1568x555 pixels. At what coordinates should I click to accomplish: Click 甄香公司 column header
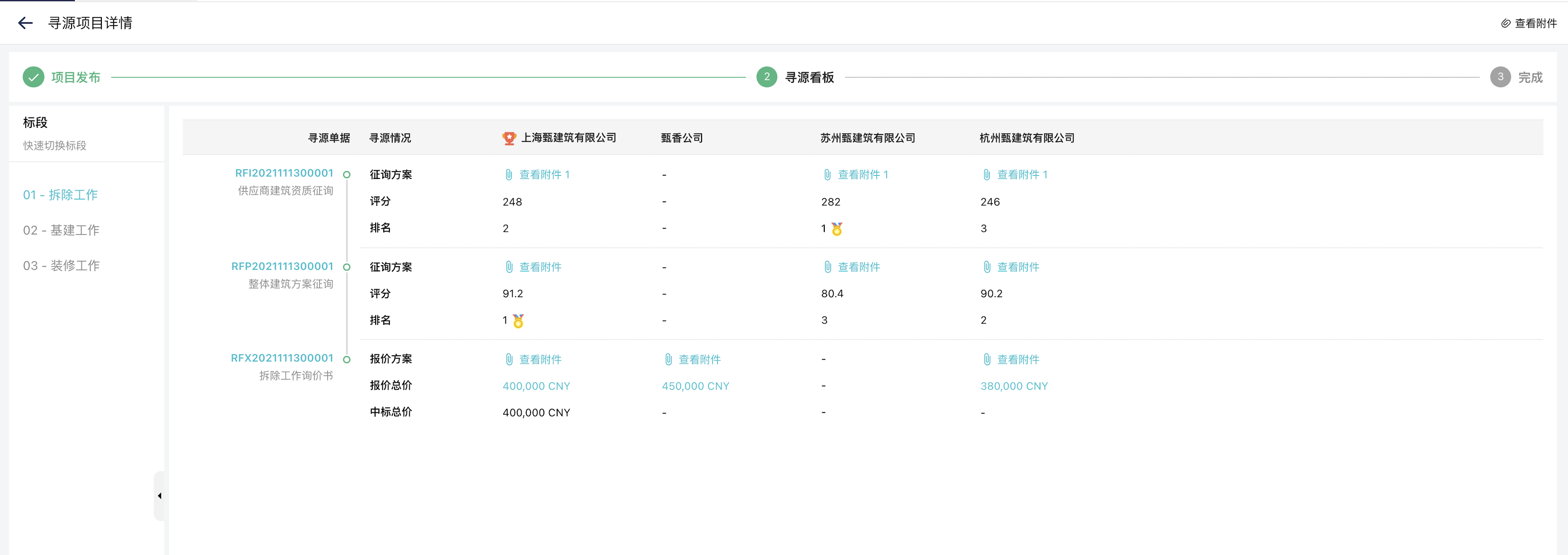[682, 138]
